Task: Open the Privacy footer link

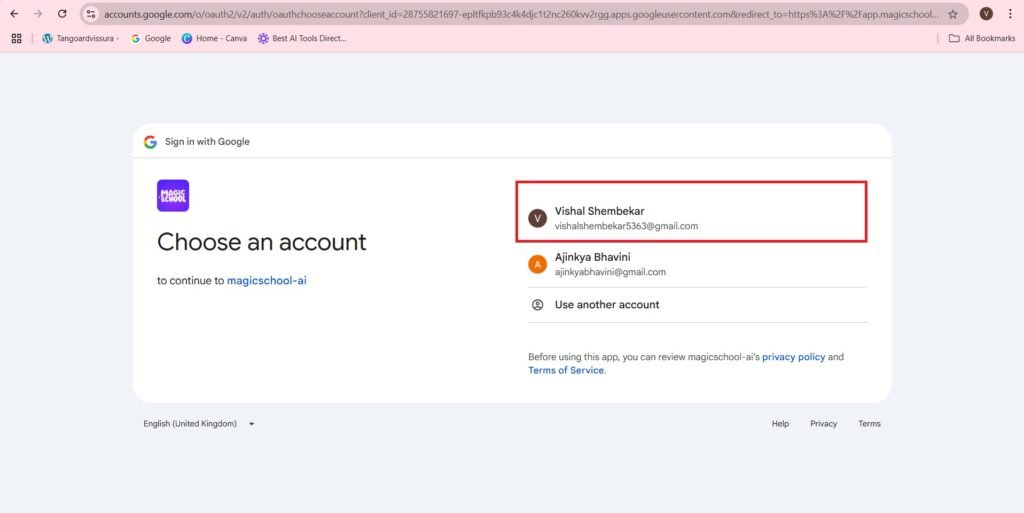Action: 824,424
